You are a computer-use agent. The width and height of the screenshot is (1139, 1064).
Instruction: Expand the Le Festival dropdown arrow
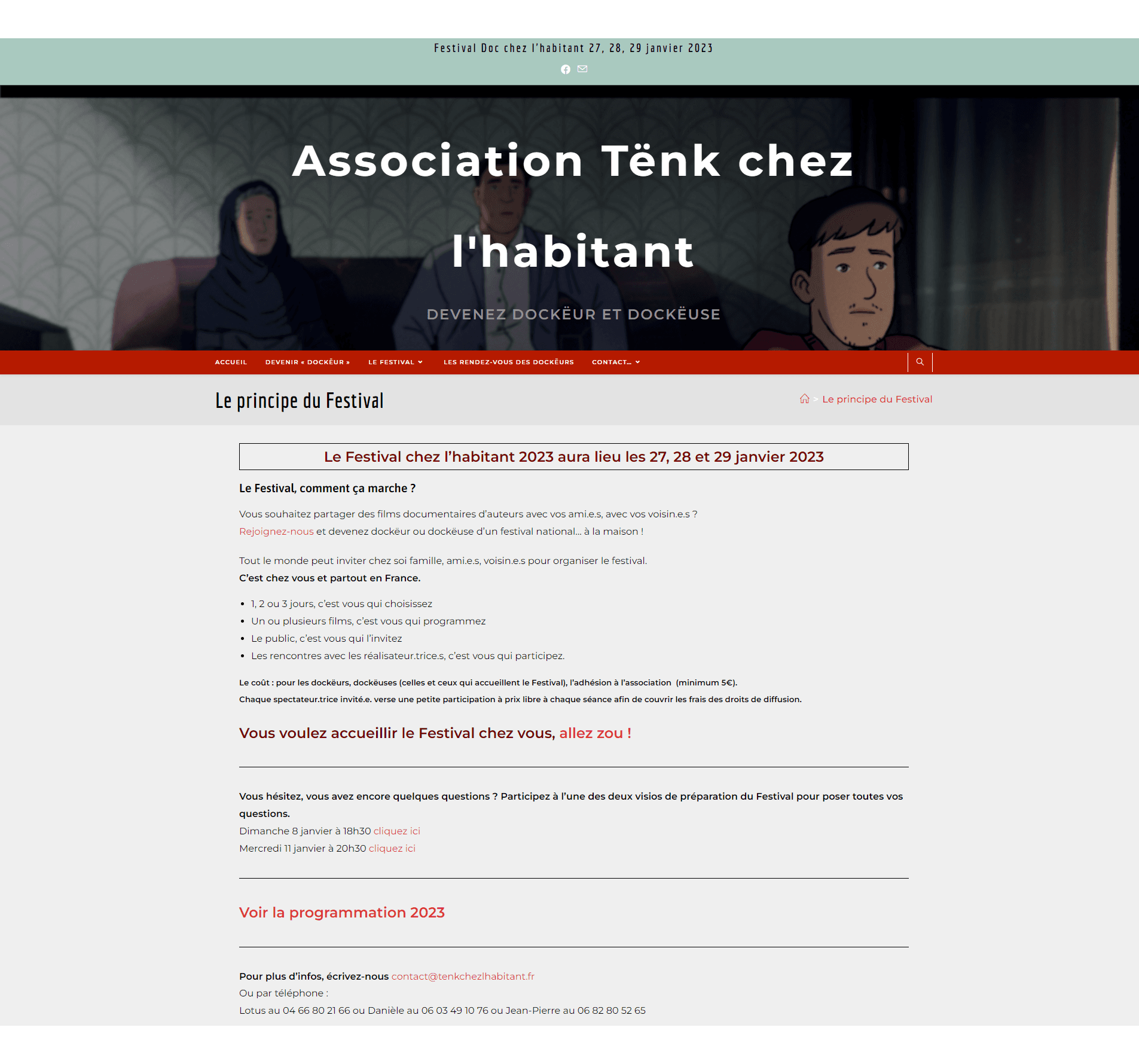click(420, 362)
